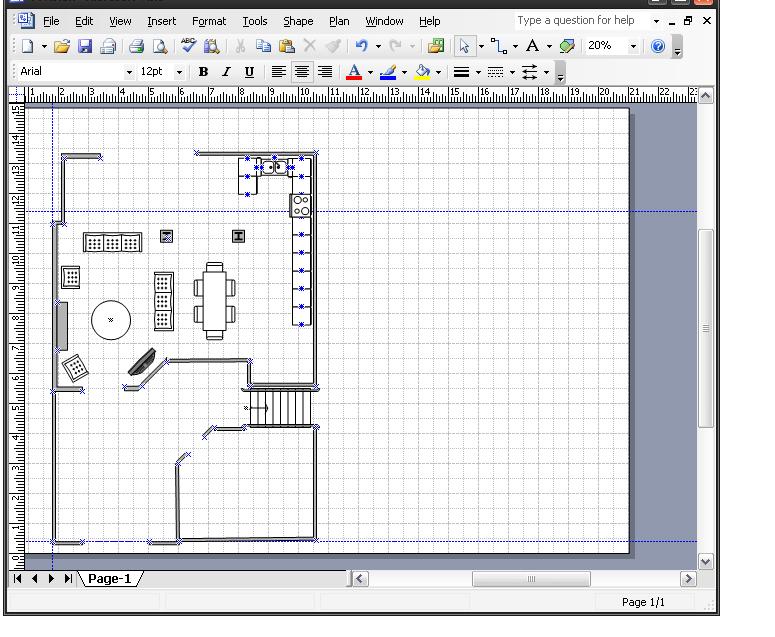This screenshot has height=637, width=775.
Task: Select the Pointer tool
Action: pos(464,46)
